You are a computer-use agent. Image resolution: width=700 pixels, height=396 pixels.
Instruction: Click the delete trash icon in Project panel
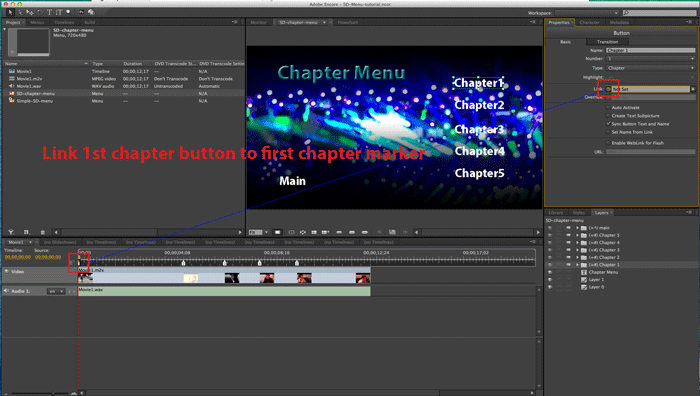click(x=42, y=232)
